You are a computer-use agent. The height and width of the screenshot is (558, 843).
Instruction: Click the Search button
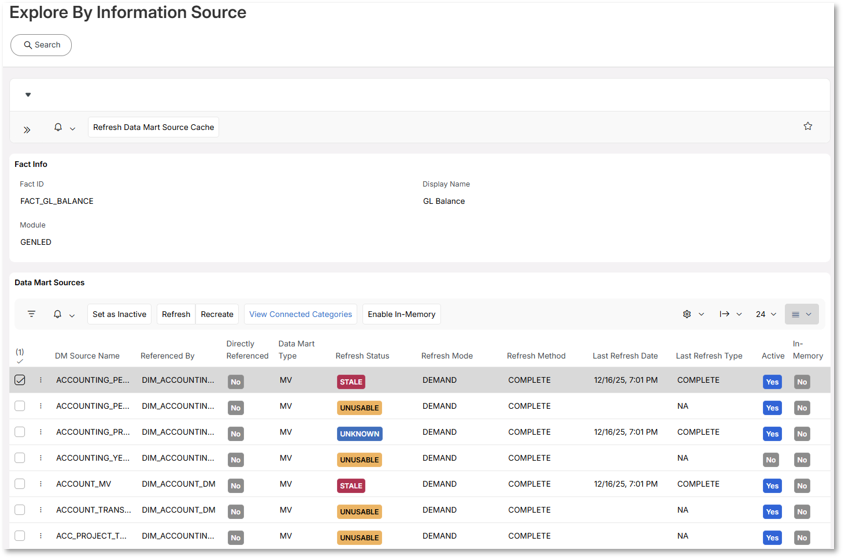click(41, 45)
